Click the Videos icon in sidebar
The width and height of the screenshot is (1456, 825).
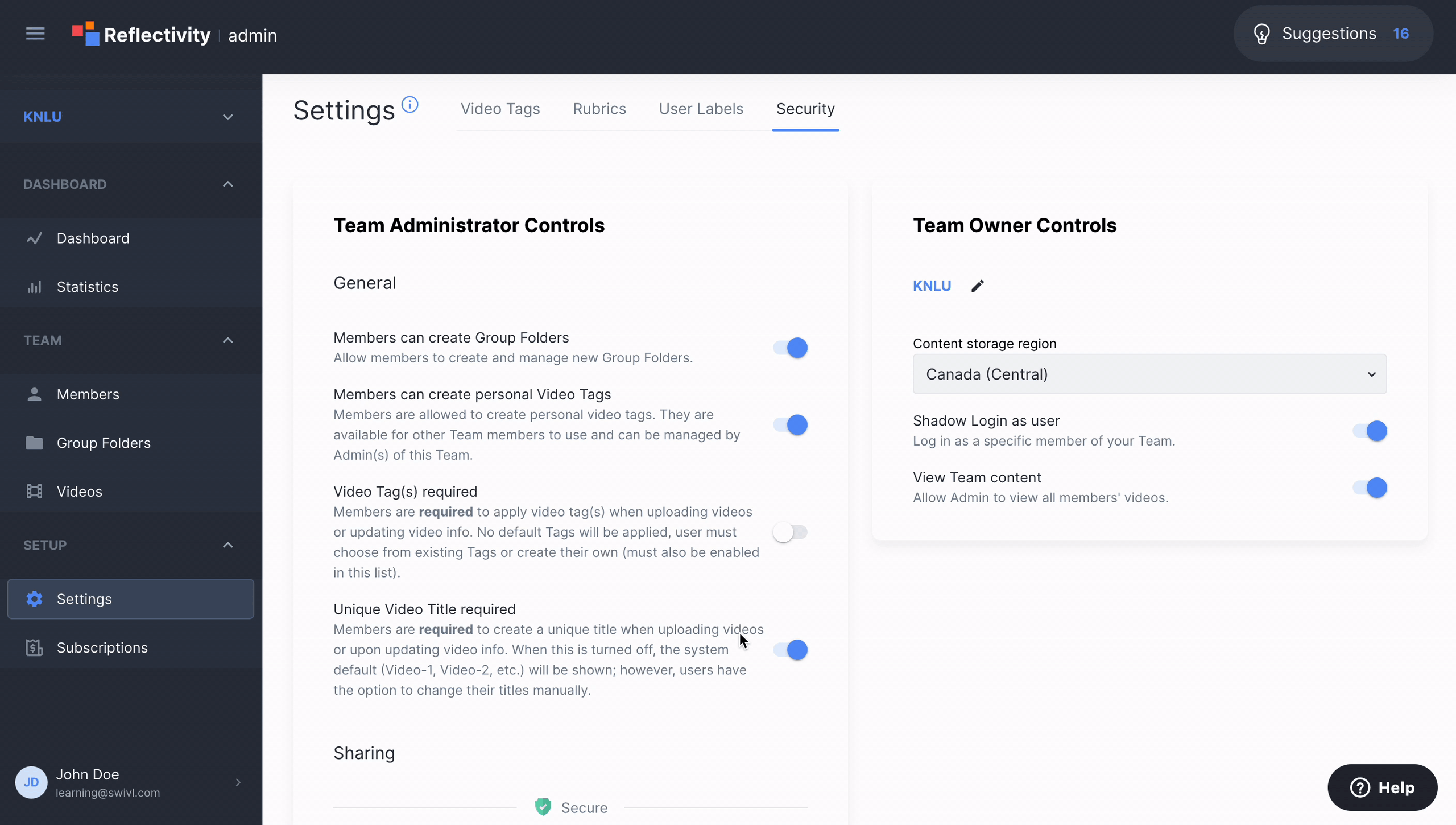click(32, 491)
